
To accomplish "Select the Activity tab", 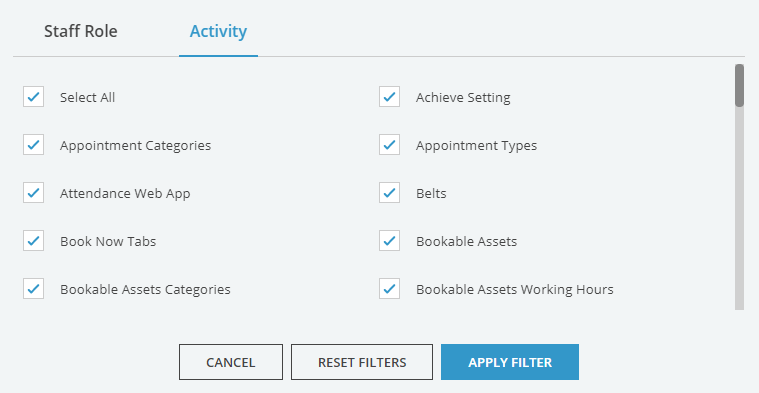I will (x=218, y=31).
